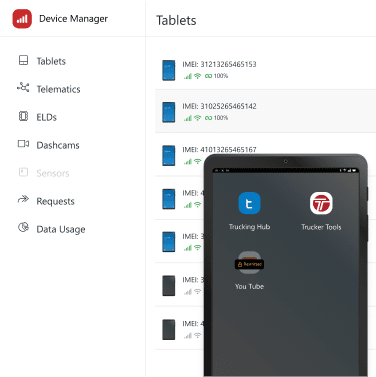The height and width of the screenshot is (377, 376).
Task: Click the Telematics sidebar icon
Action: 23,88
